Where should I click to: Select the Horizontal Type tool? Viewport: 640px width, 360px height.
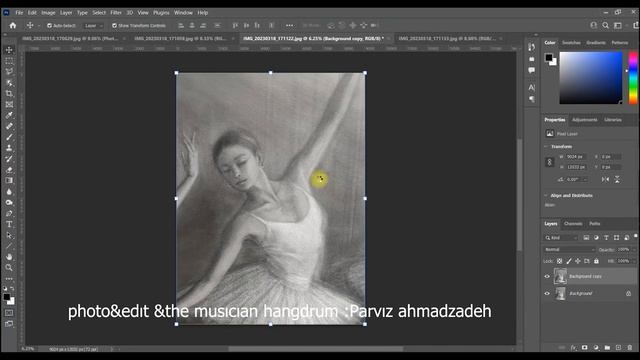(x=9, y=224)
